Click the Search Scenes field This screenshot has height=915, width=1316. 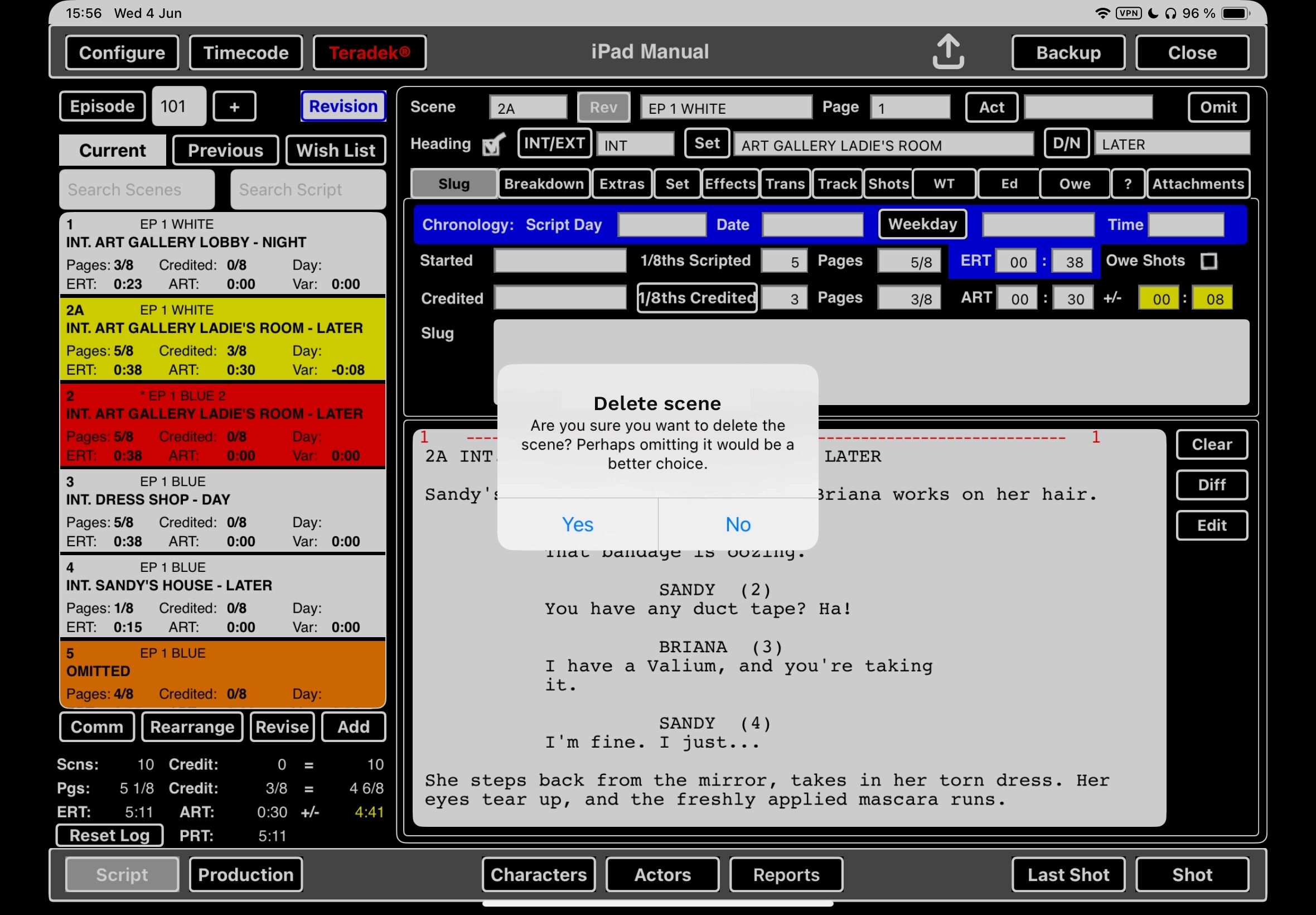137,190
